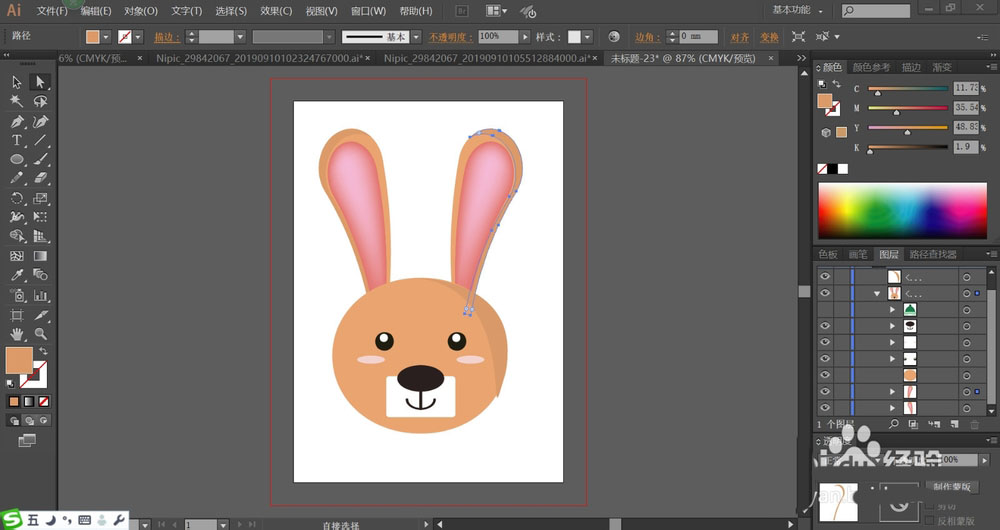Activate the Rotate tool

17,198
